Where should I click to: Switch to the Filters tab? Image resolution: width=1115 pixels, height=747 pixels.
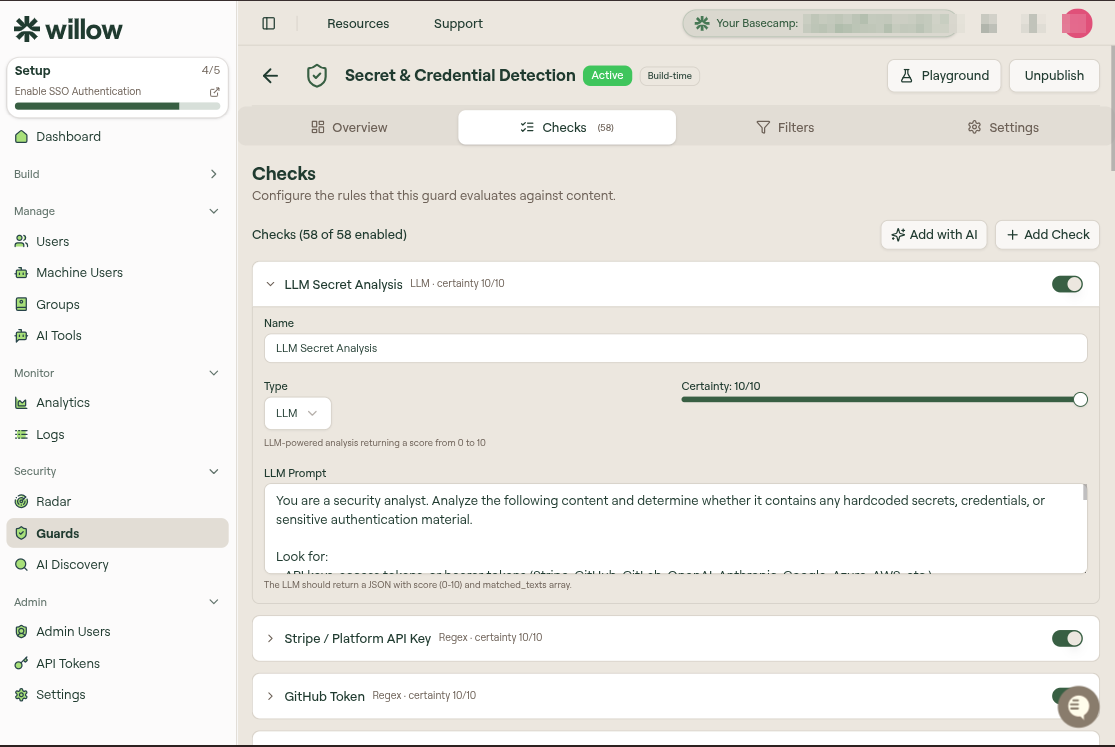[785, 127]
